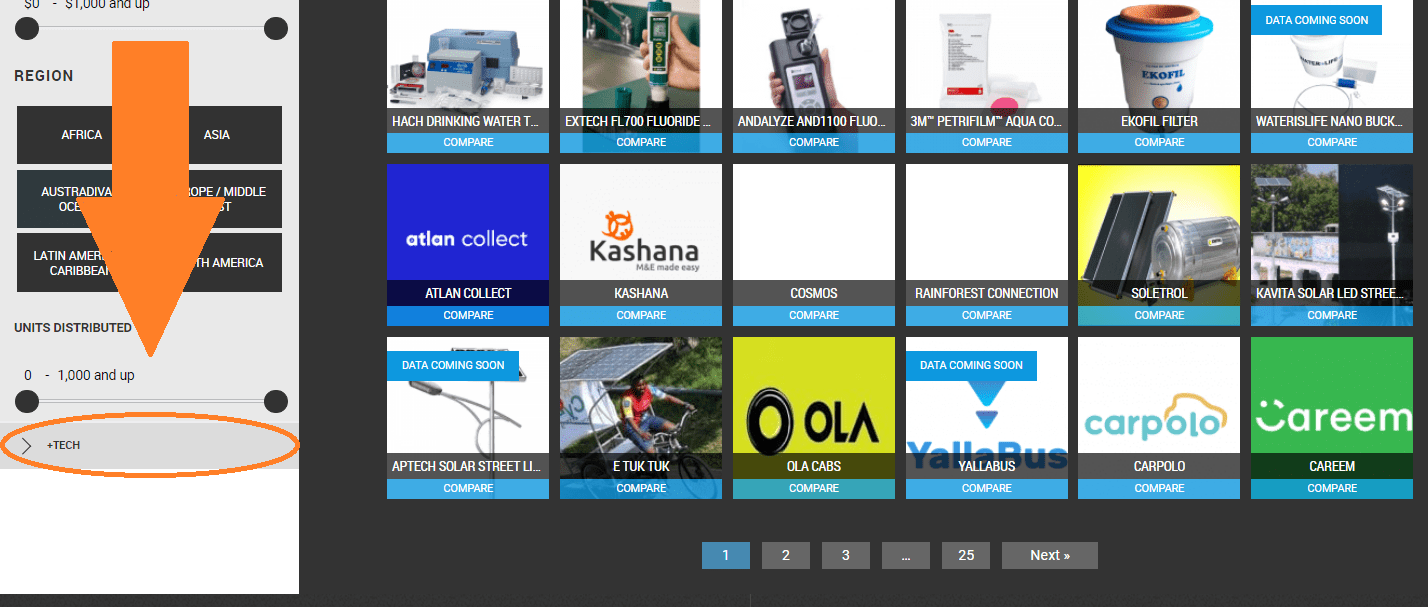Compare Kavita Solar LED Street light
1428x607 pixels.
click(x=1332, y=315)
